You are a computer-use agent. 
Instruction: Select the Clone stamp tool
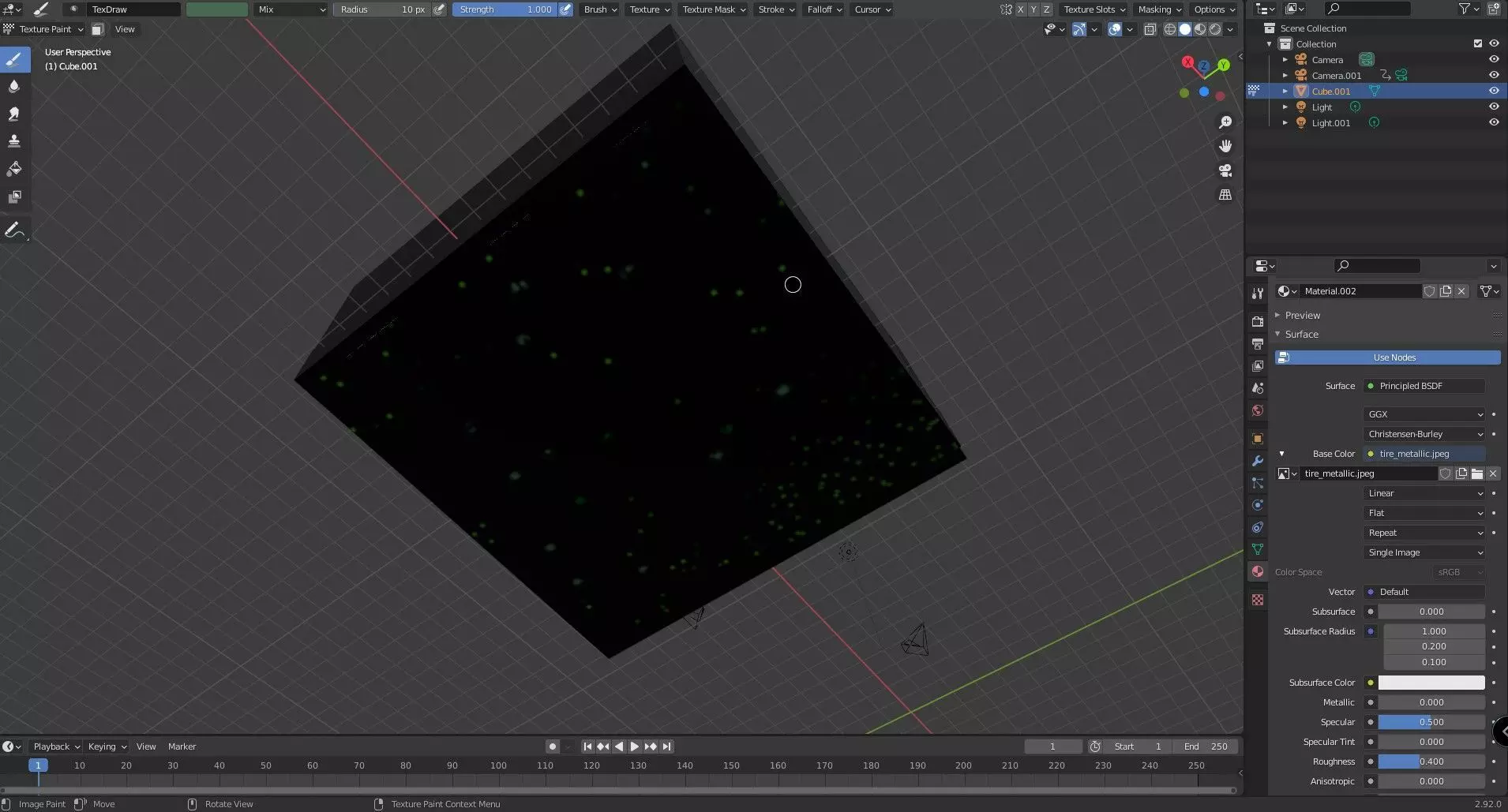click(14, 141)
